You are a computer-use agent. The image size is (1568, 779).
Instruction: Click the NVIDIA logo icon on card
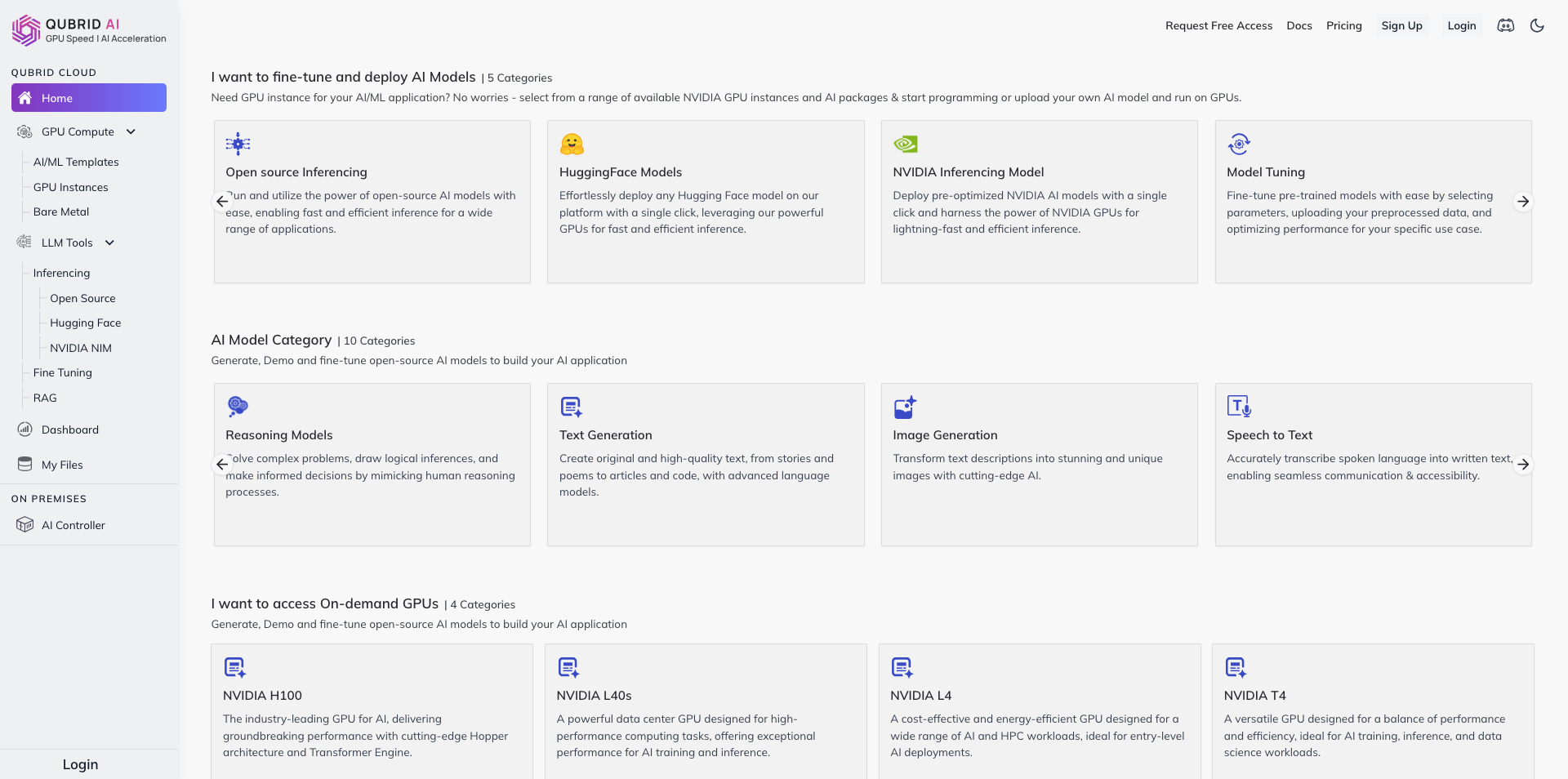click(x=906, y=145)
